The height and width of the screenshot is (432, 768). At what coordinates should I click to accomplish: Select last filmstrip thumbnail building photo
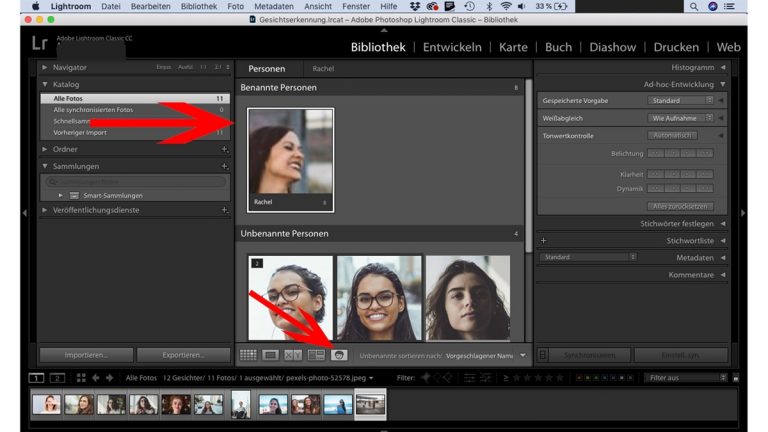[370, 405]
